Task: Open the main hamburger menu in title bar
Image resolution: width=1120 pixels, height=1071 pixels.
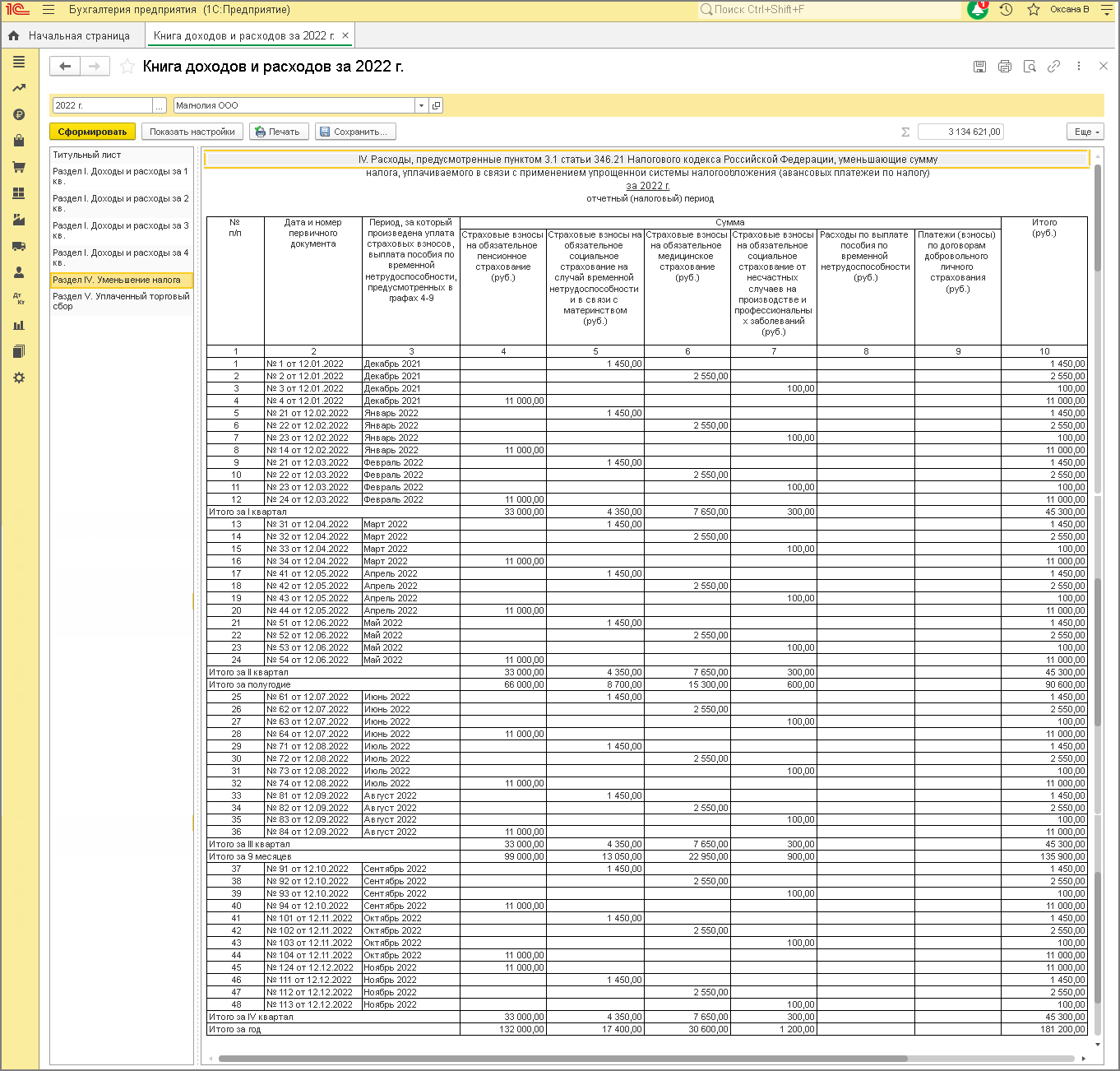Action: click(49, 10)
